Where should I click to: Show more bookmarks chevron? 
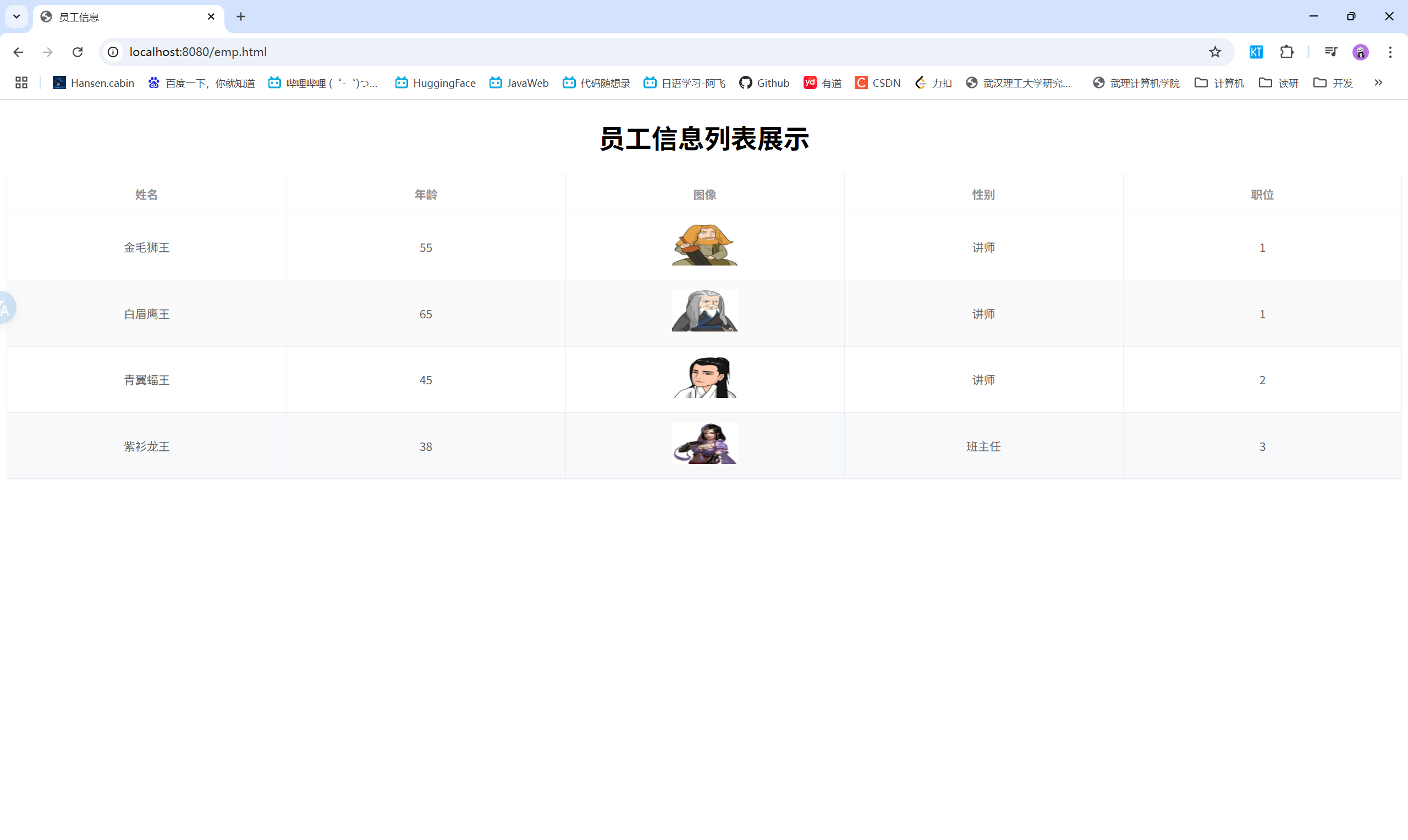click(1378, 82)
